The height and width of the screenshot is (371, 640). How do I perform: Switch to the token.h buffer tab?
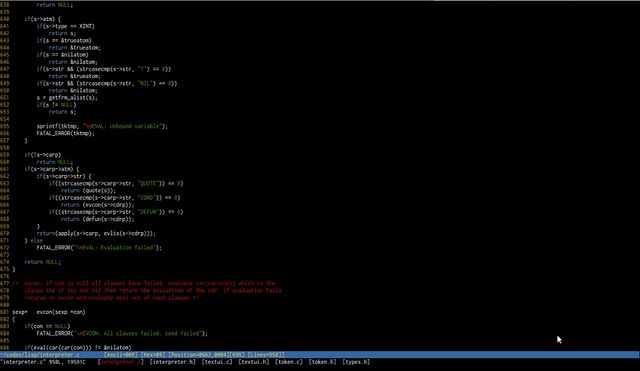pos(322,362)
